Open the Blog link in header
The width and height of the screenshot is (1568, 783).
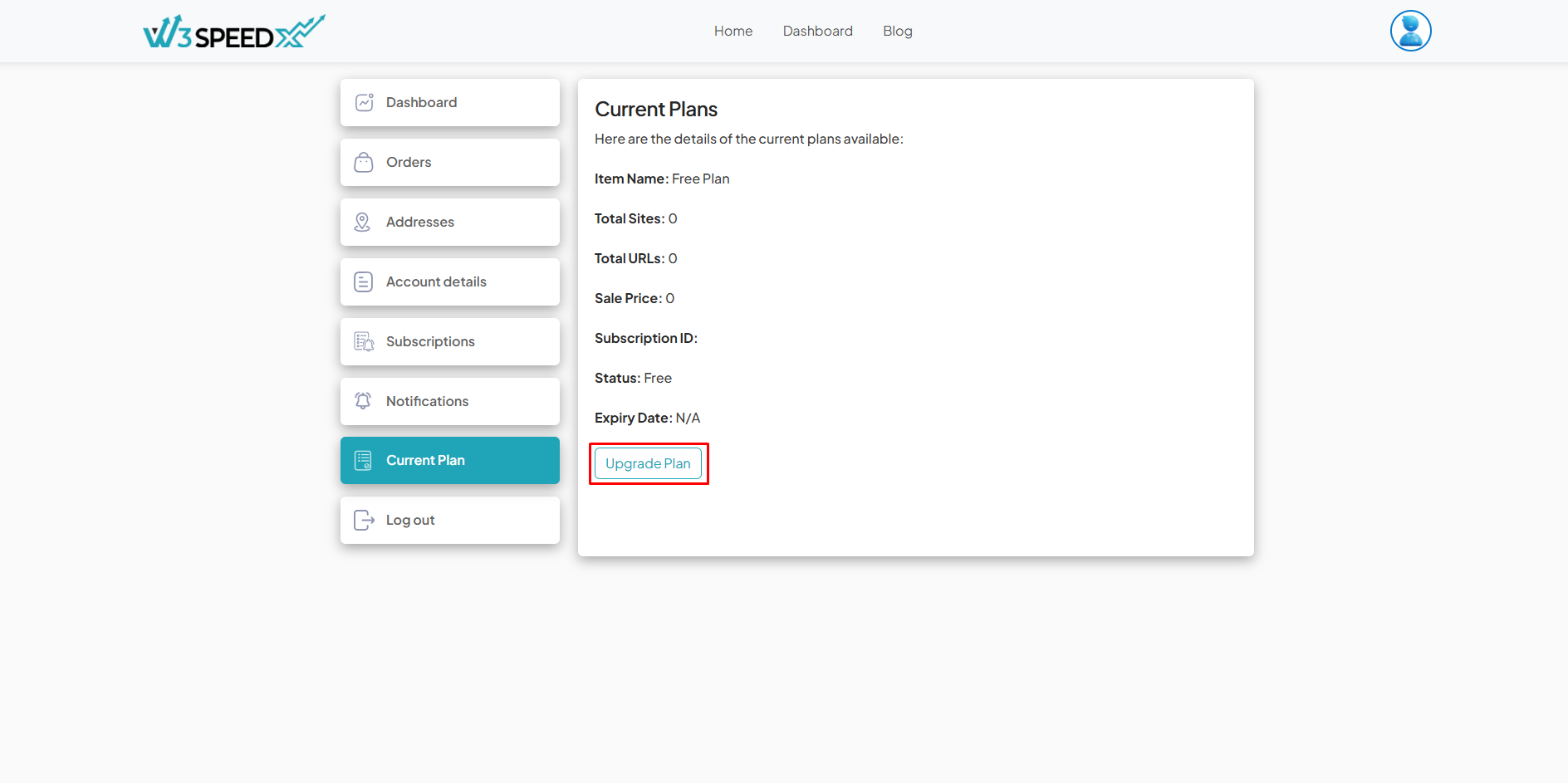897,31
